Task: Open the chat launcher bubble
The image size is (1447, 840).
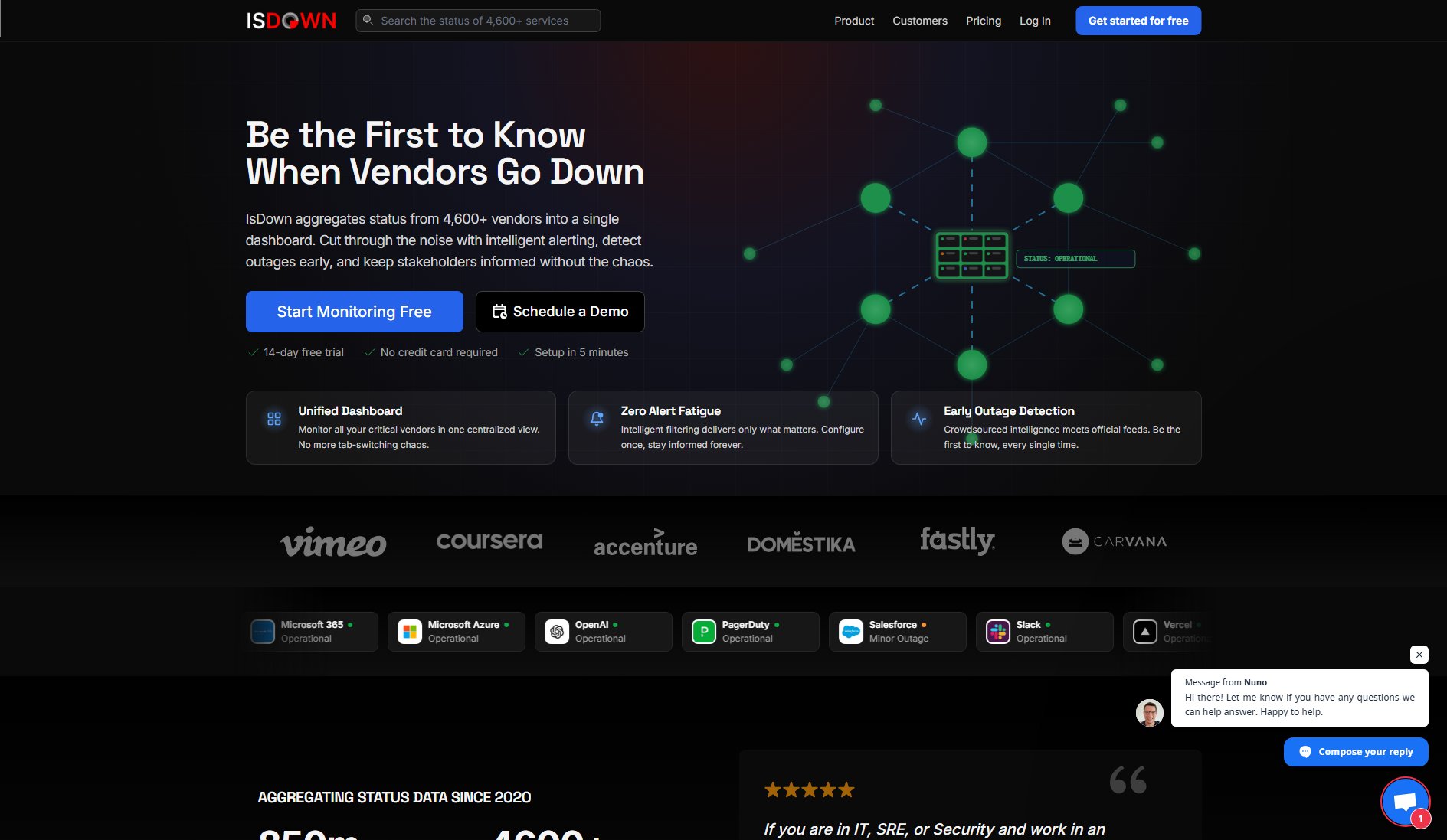Action: click(1404, 801)
